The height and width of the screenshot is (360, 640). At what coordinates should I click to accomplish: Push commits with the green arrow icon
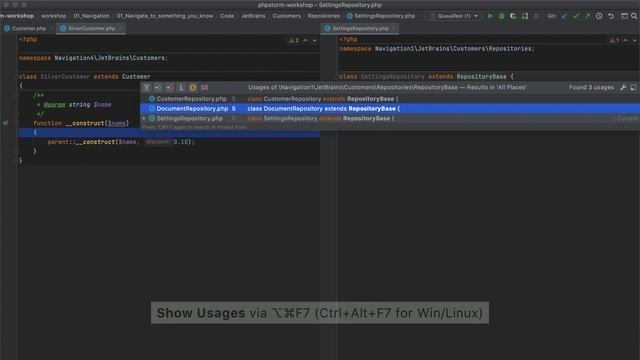[587, 16]
